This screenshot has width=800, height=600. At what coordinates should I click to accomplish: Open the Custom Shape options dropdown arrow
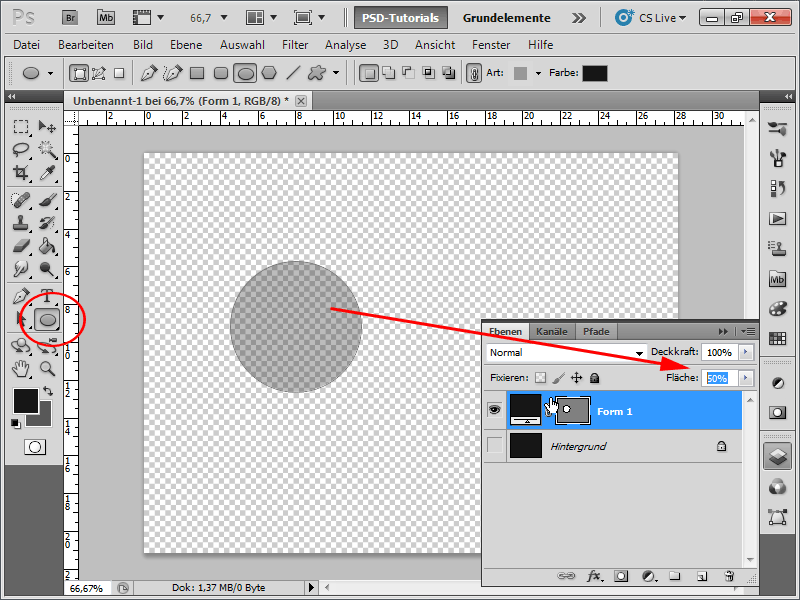(x=336, y=73)
